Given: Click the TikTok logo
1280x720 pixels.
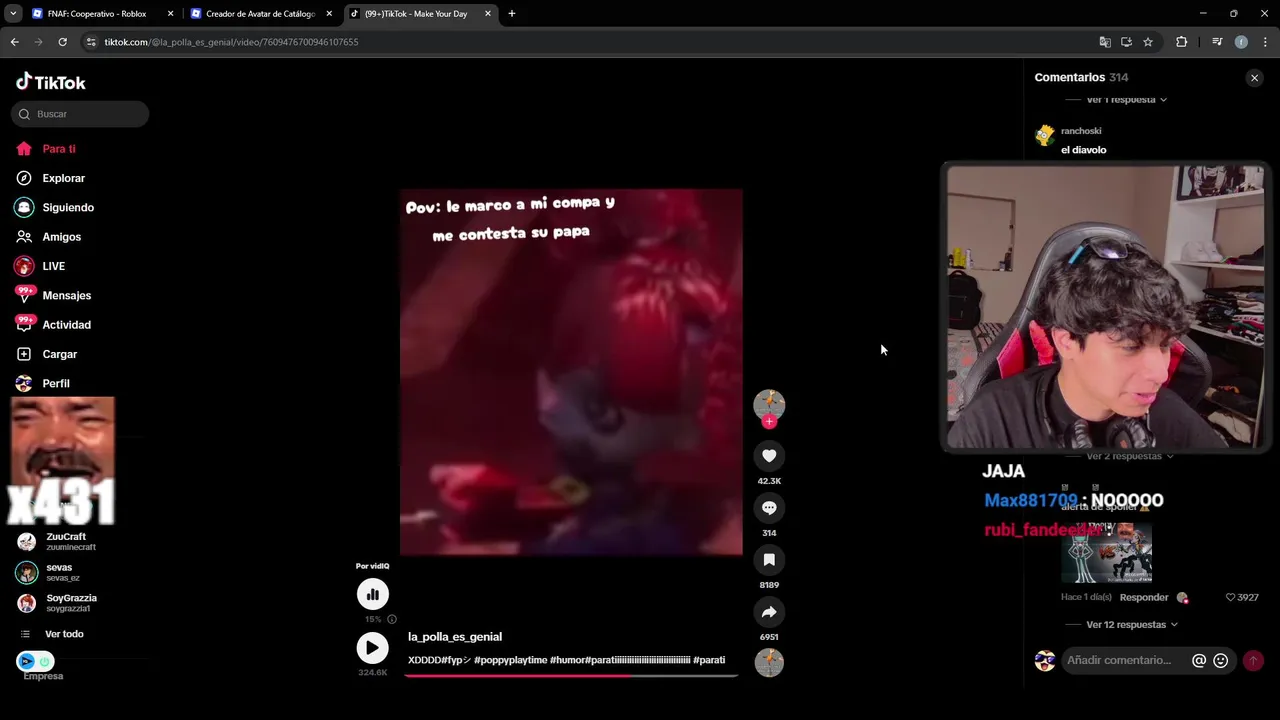Looking at the screenshot, I should point(51,82).
